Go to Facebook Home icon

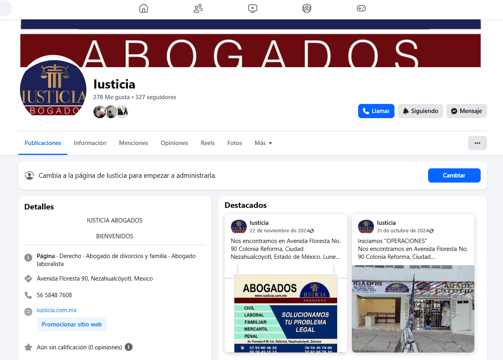[143, 8]
